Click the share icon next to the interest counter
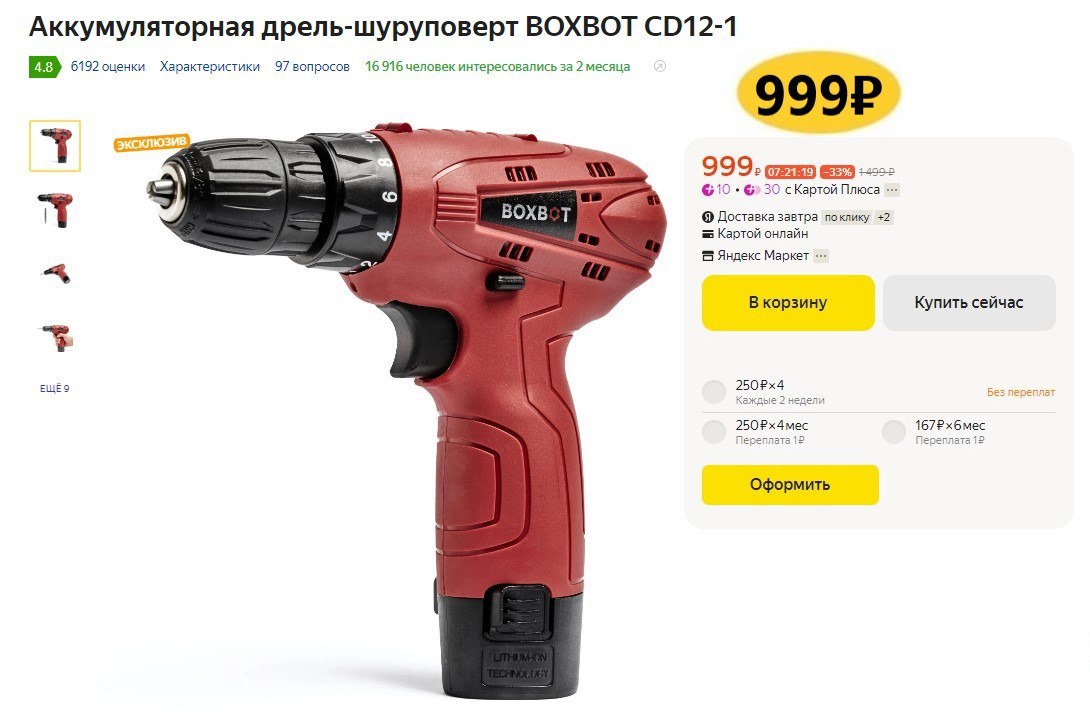Image resolution: width=1090 pixels, height=721 pixels. 660,66
